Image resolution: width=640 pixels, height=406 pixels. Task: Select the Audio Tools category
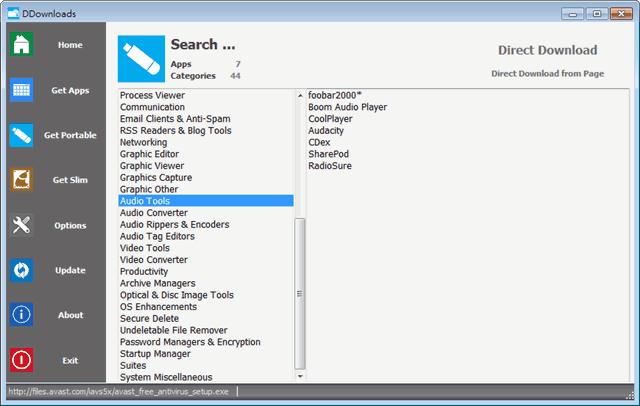(x=145, y=201)
